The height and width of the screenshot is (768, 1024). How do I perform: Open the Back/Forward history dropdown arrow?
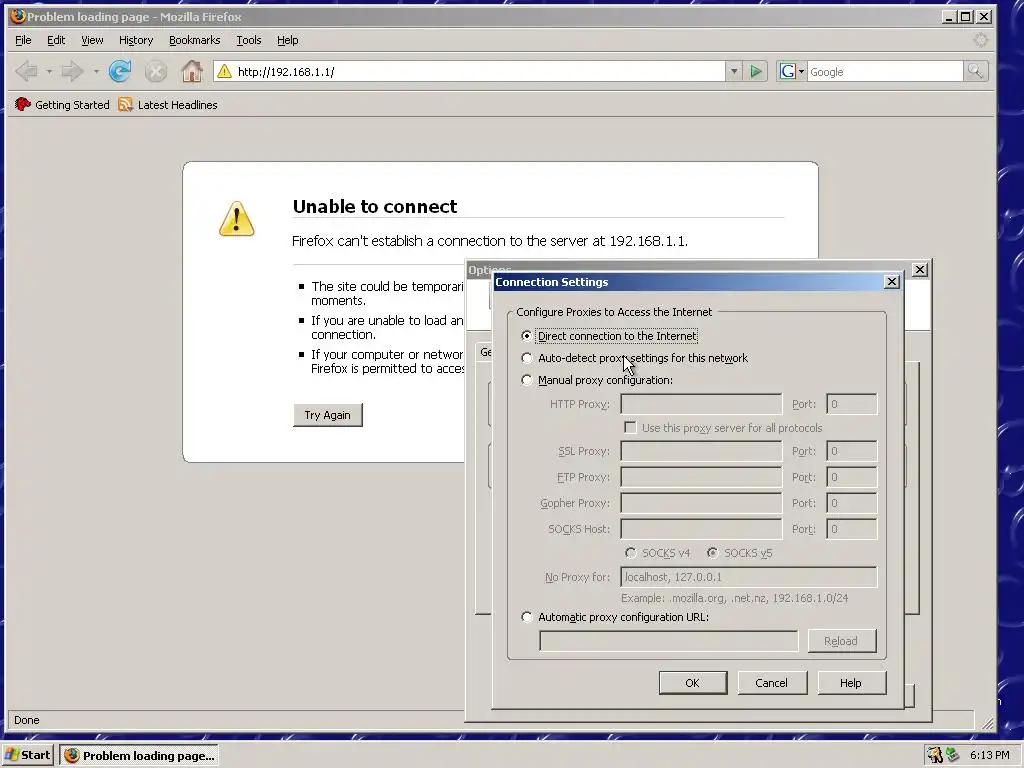click(96, 71)
